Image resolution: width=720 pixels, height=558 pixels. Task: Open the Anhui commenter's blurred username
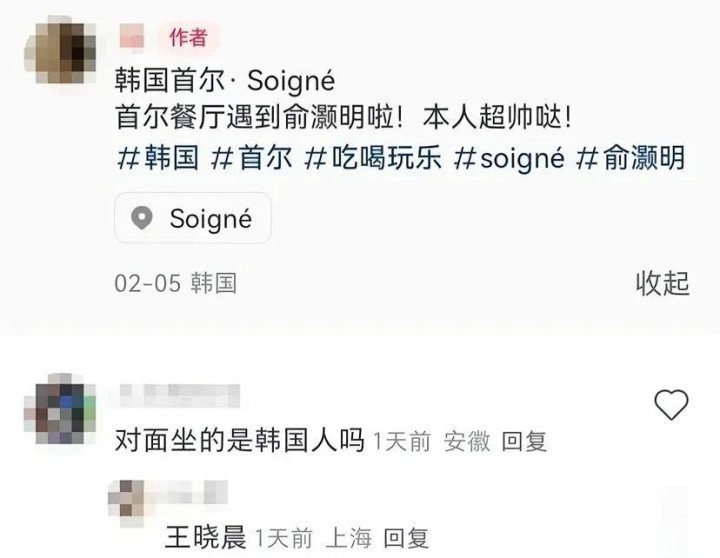click(x=180, y=395)
